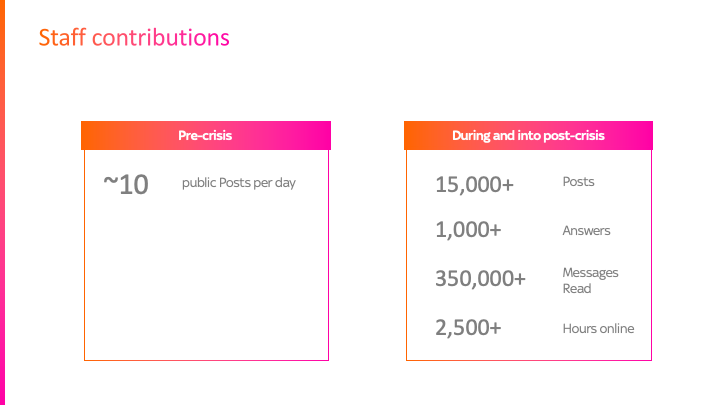This screenshot has height=405, width=720.
Task: Click the word Read under Messages
Action: [577, 289]
